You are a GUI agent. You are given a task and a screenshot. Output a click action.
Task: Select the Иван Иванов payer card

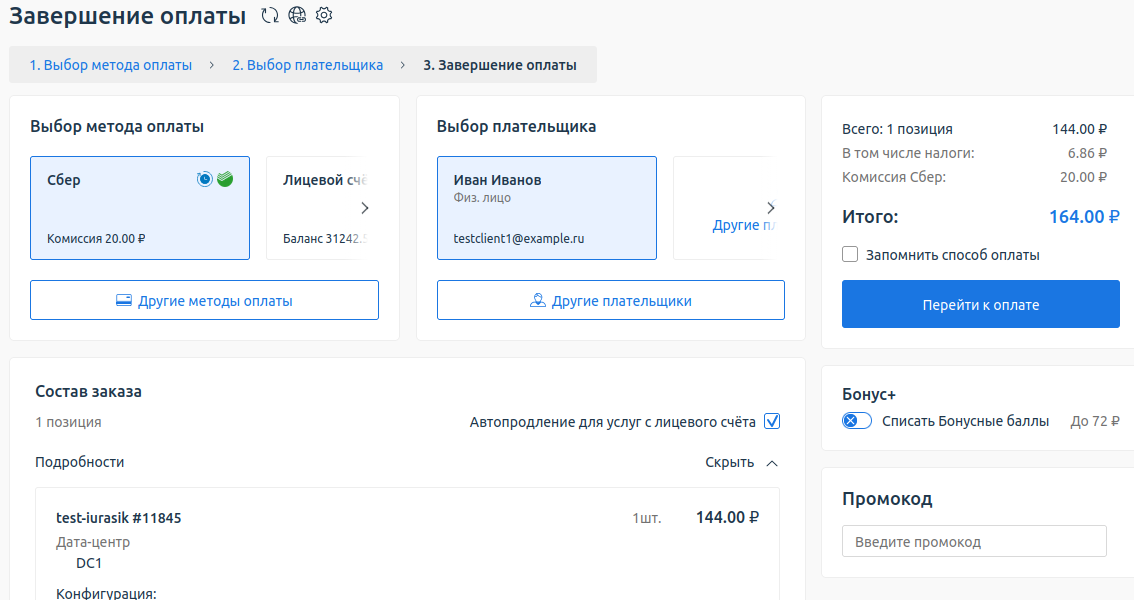point(546,208)
